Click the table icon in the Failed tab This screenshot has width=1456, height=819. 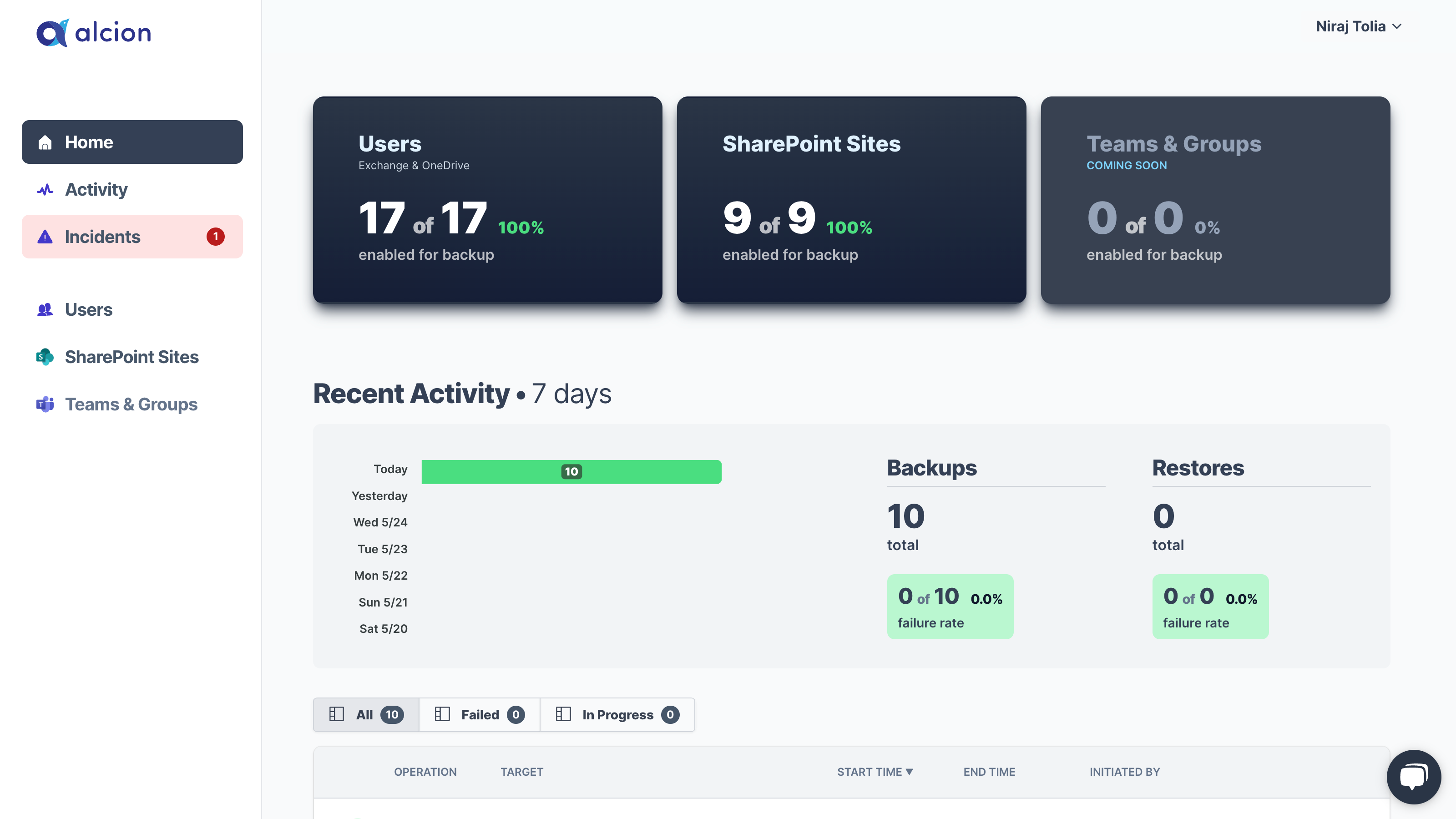[442, 714]
